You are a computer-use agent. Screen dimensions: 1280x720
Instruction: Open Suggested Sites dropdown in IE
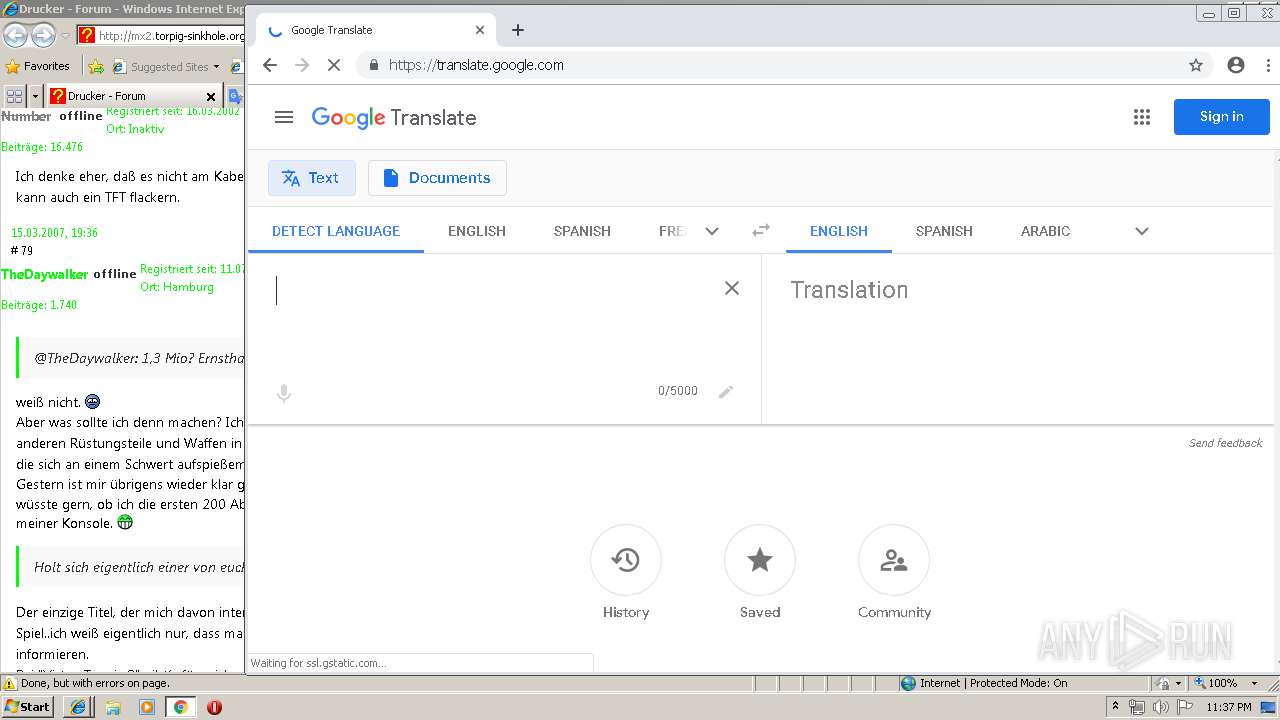(165, 67)
